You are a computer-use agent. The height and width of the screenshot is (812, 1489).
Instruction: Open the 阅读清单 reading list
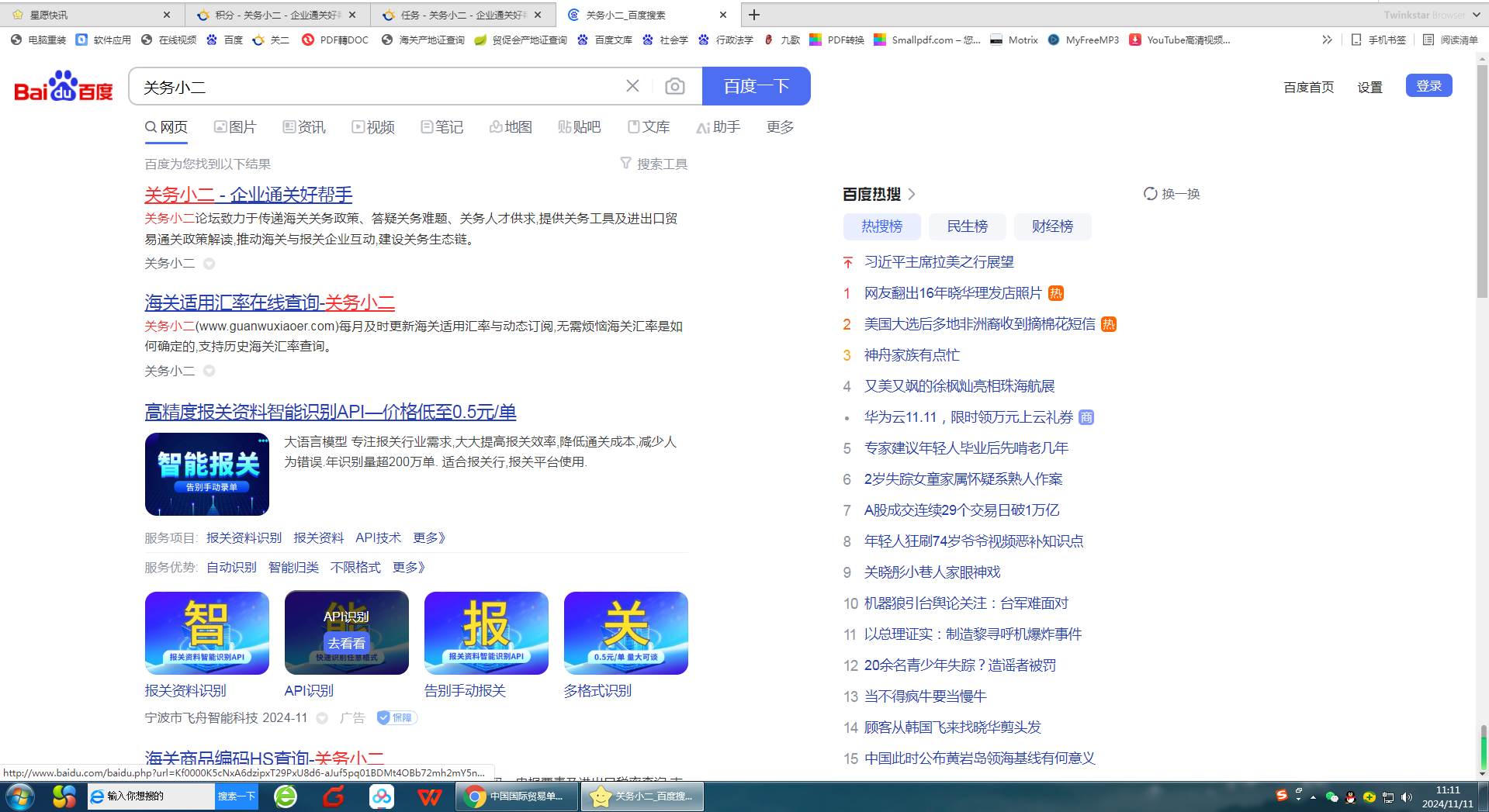click(1450, 40)
